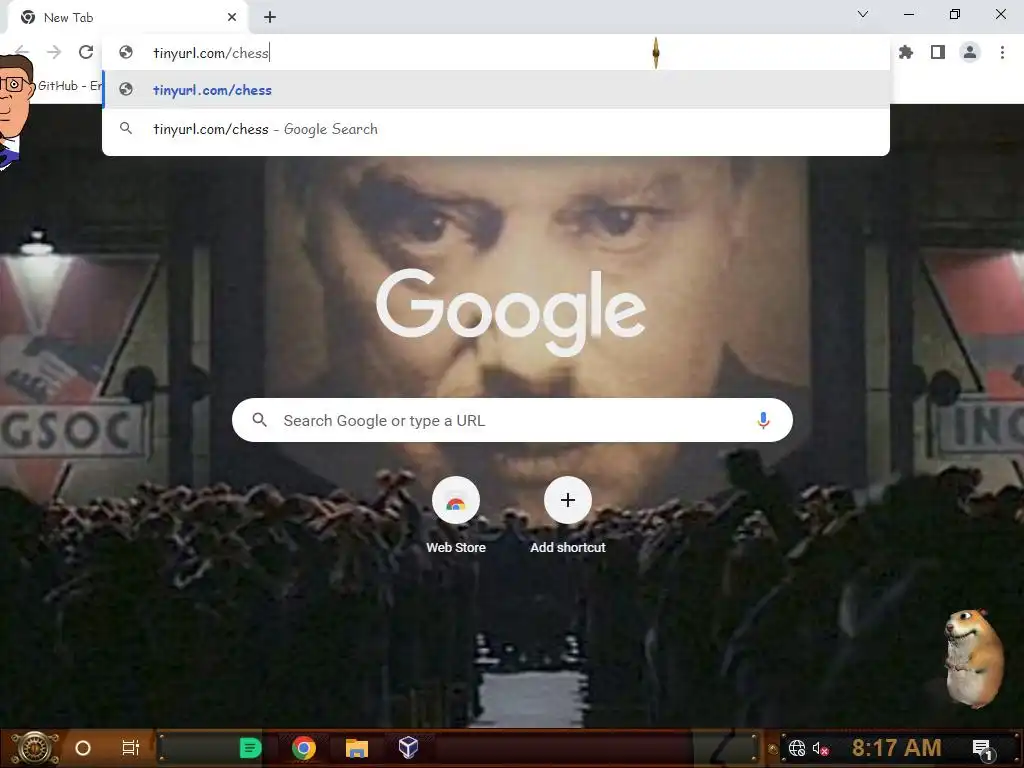Open a new tab with the plus button
The image size is (1024, 768).
270,17
